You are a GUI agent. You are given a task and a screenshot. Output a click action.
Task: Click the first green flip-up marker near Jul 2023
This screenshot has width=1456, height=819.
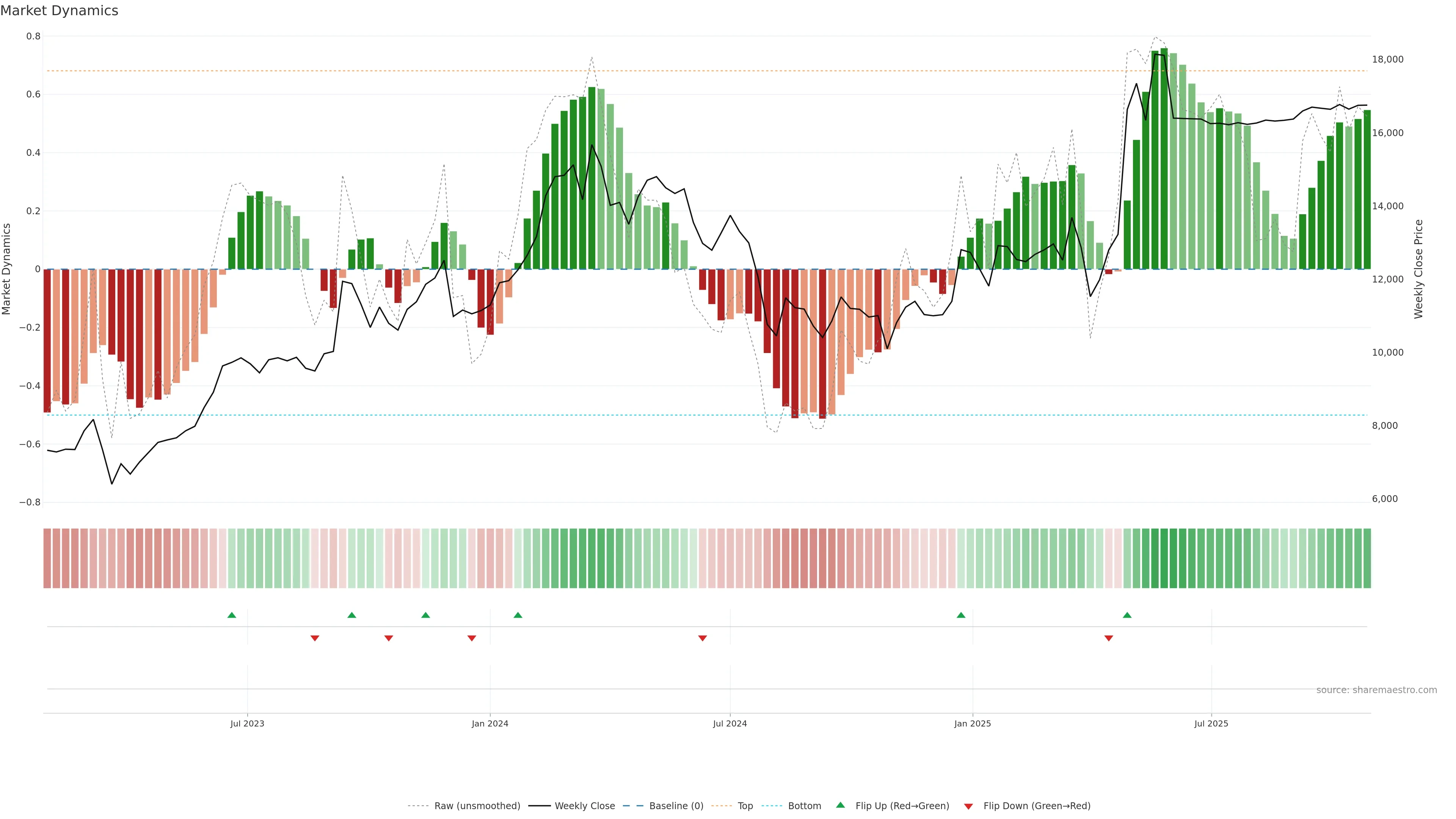[x=232, y=615]
